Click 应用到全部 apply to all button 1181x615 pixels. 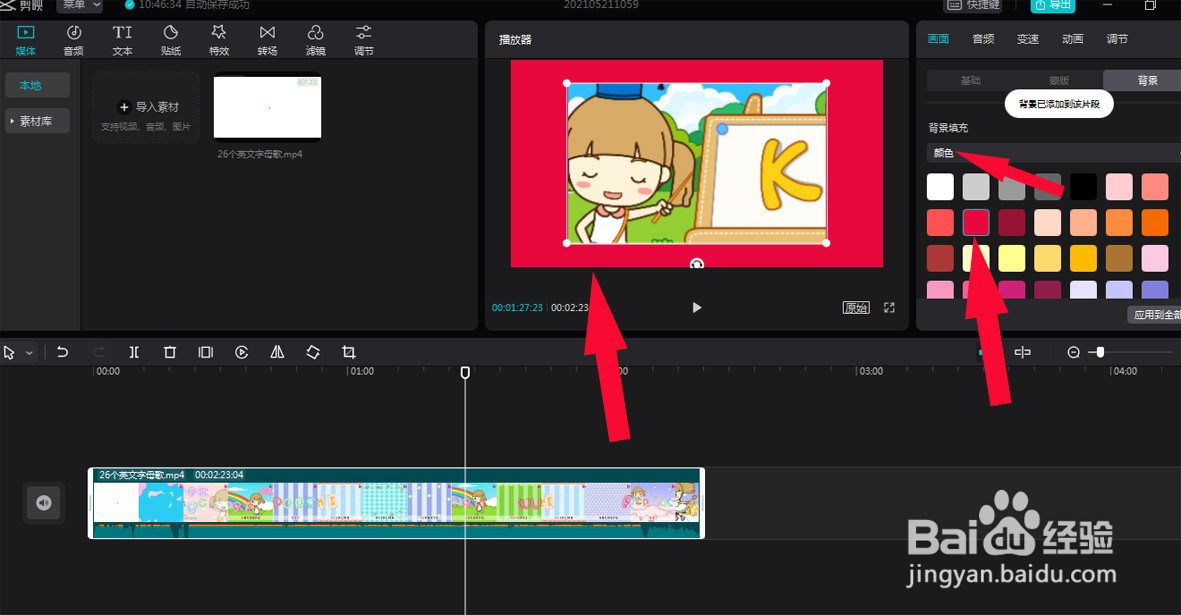pyautogui.click(x=1155, y=315)
